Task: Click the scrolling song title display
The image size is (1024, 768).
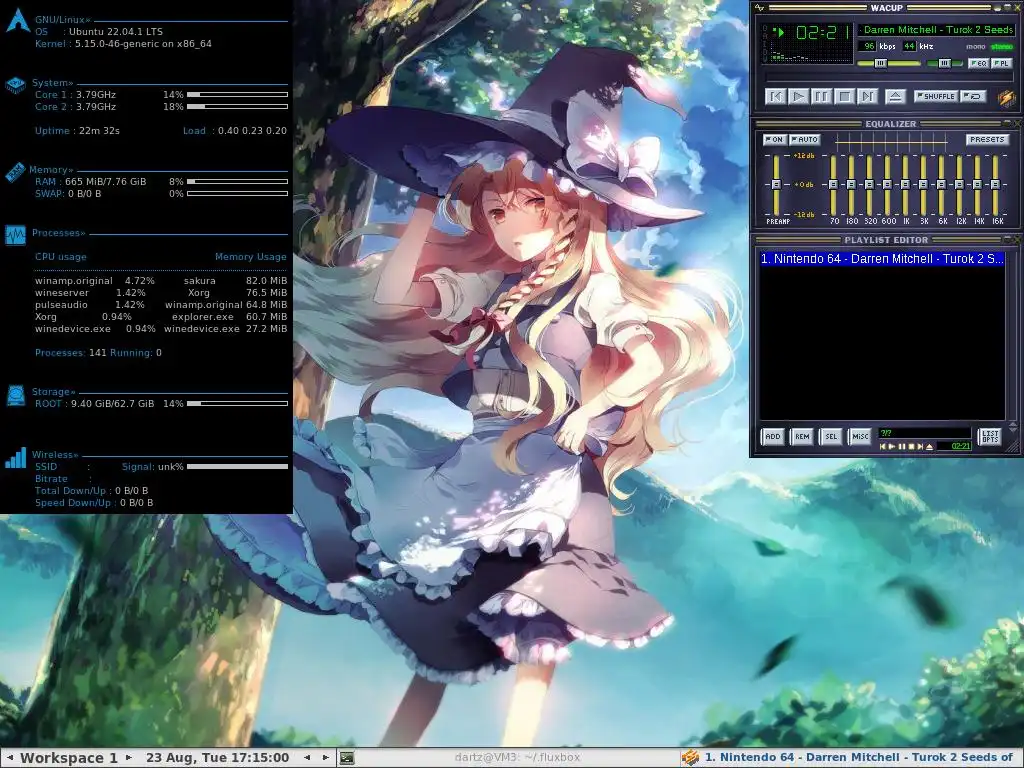Action: (x=938, y=30)
